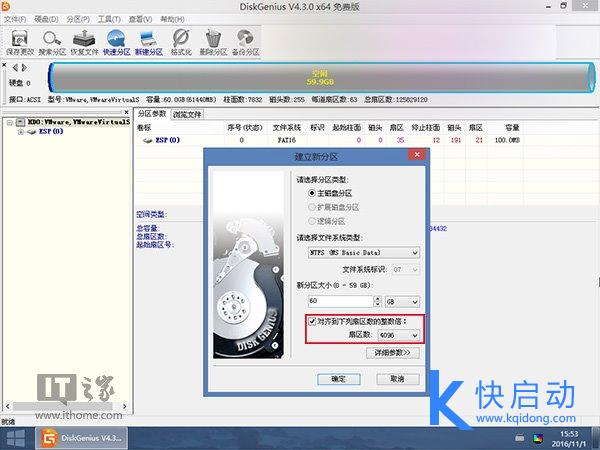The height and width of the screenshot is (450, 600).
Task: Click the DiskGenius taskbar button
Action: pyautogui.click(x=82, y=439)
